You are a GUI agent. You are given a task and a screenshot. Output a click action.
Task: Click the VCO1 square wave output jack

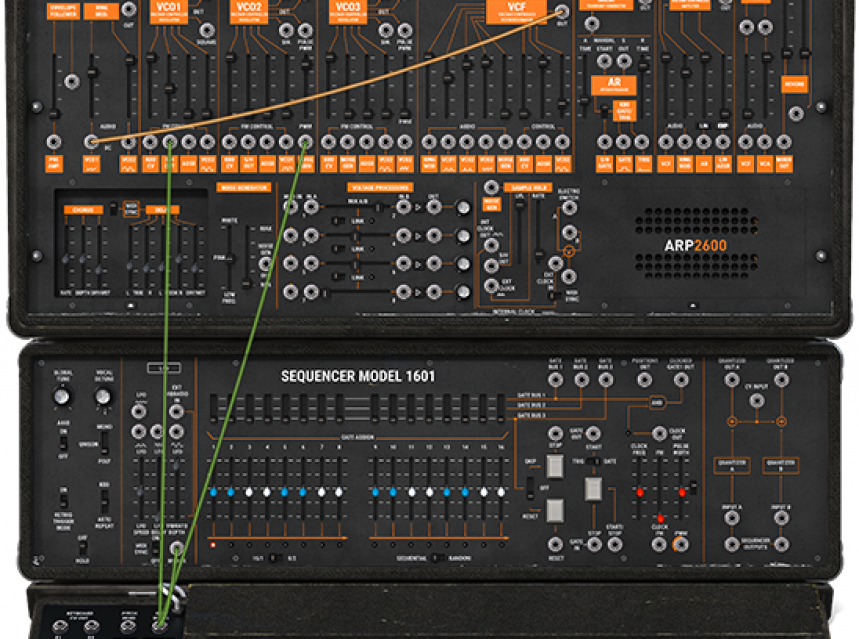[x=207, y=30]
